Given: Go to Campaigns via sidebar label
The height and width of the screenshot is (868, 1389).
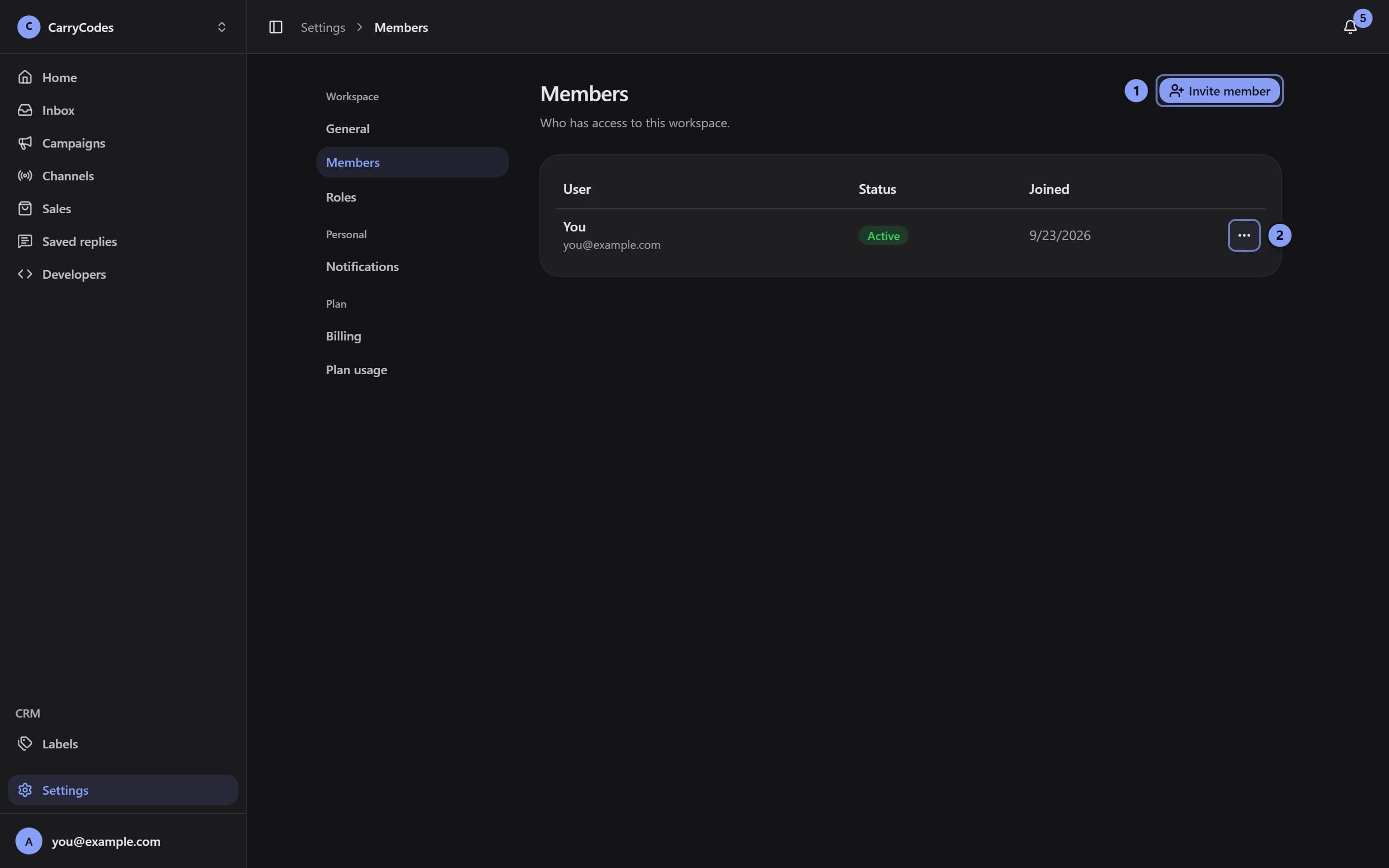Looking at the screenshot, I should tap(73, 143).
